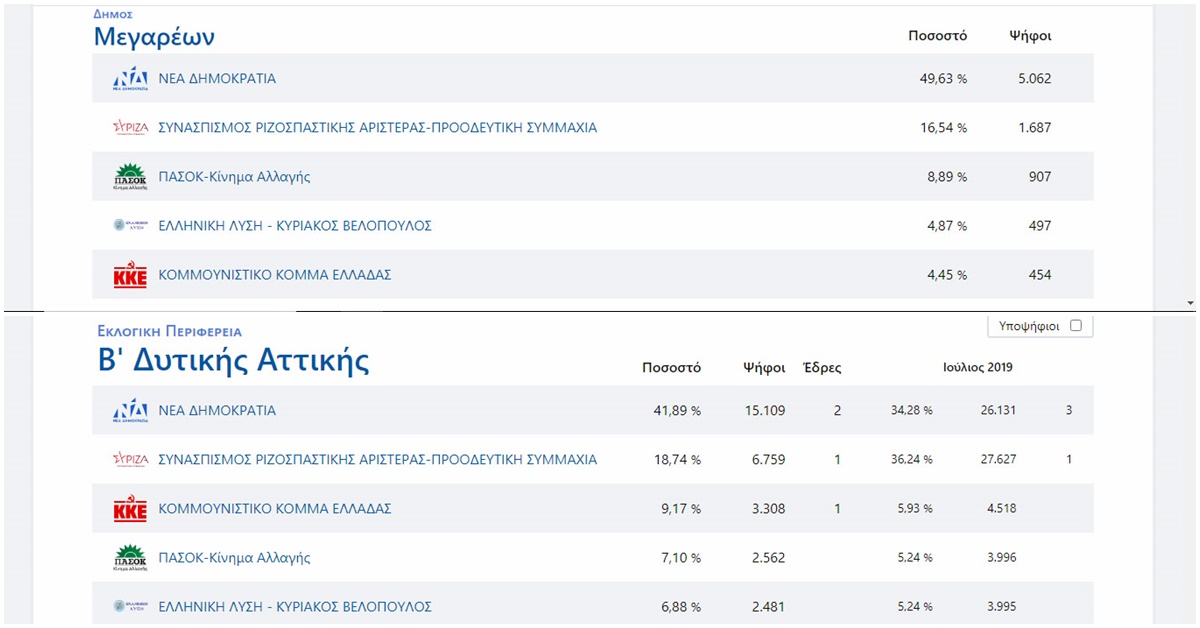Screen dimensions: 1200x628
Task: Open the ΝΕΑ ΔΗΜΟΚΡΑΤΙΑ link in the Μεγαρέων table
Action: pyautogui.click(x=217, y=79)
